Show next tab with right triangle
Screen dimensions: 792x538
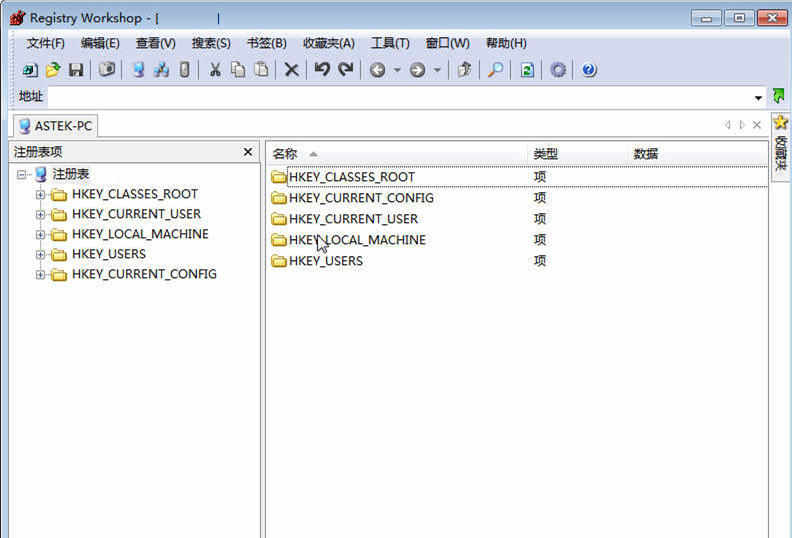point(742,125)
